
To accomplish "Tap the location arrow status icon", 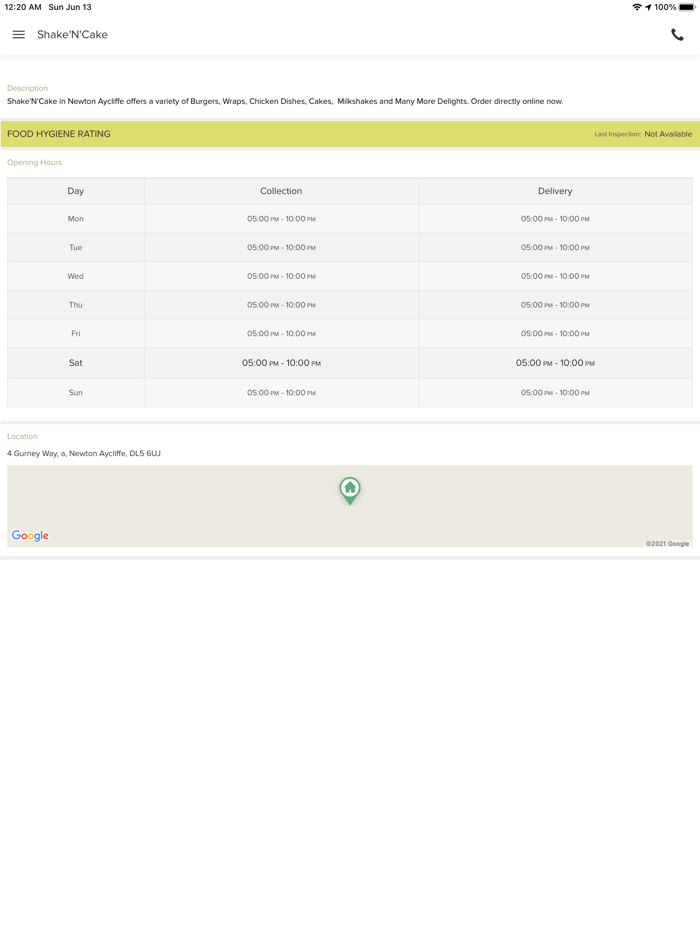I will pyautogui.click(x=648, y=7).
